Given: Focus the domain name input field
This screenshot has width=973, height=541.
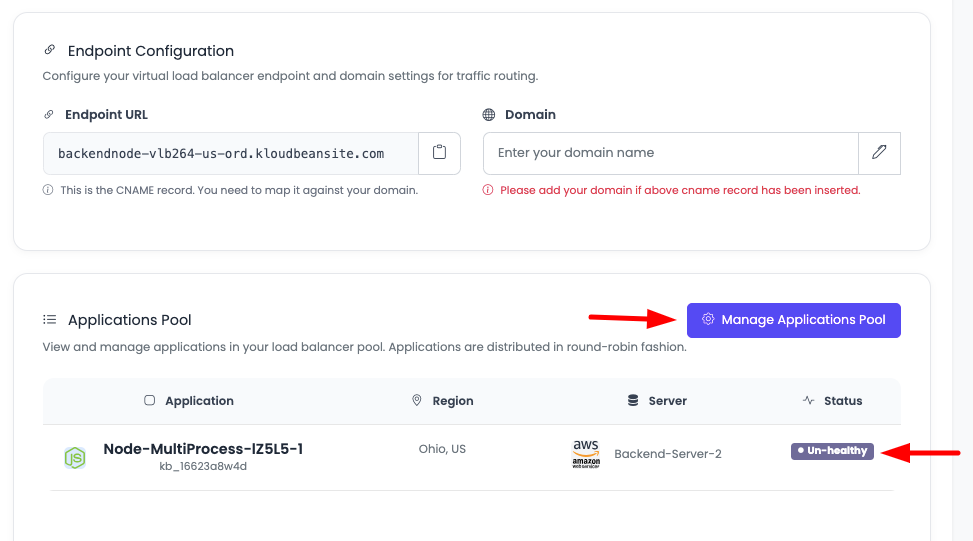Looking at the screenshot, I should tap(670, 153).
